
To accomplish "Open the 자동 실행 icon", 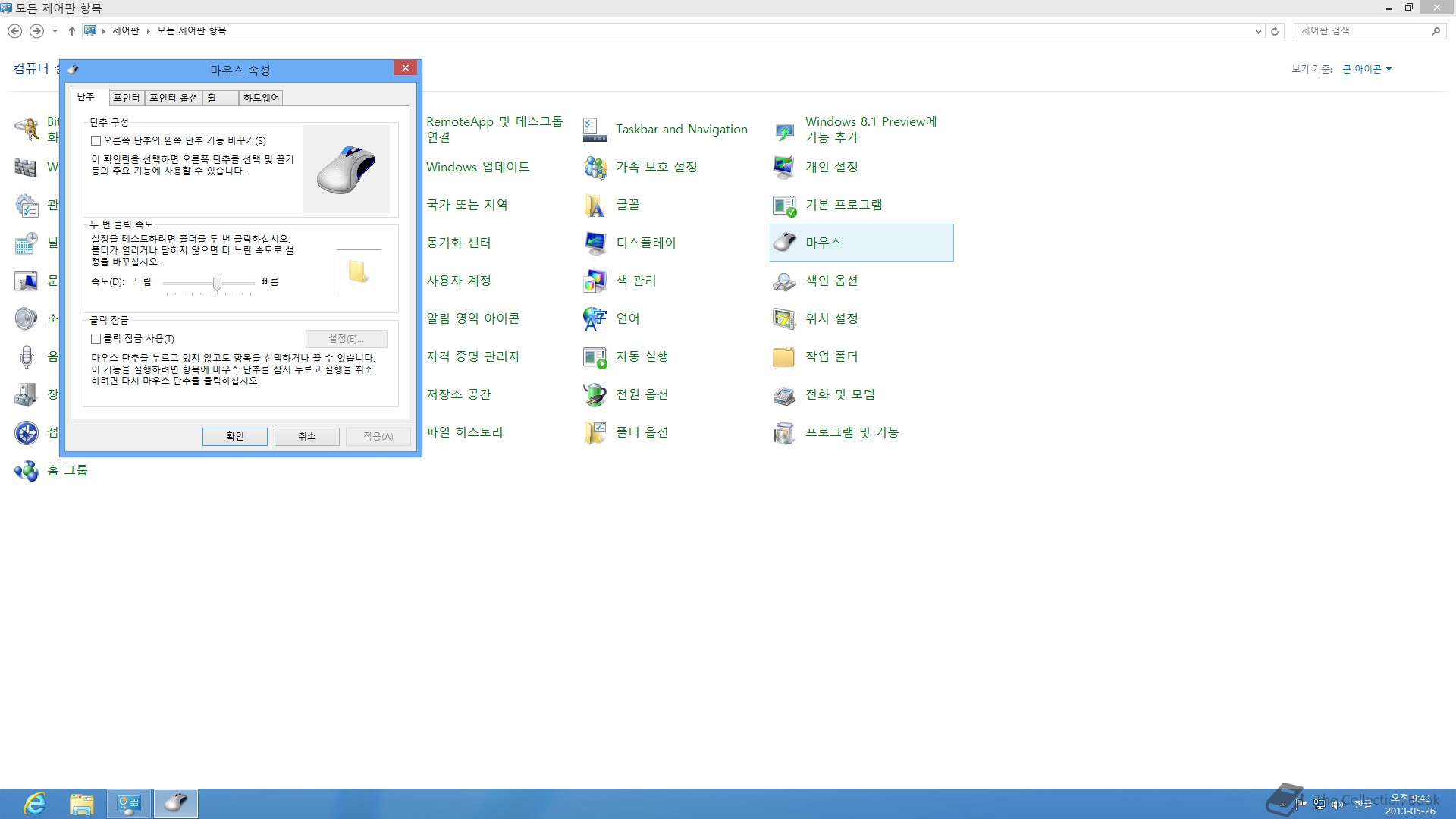I will click(x=595, y=356).
